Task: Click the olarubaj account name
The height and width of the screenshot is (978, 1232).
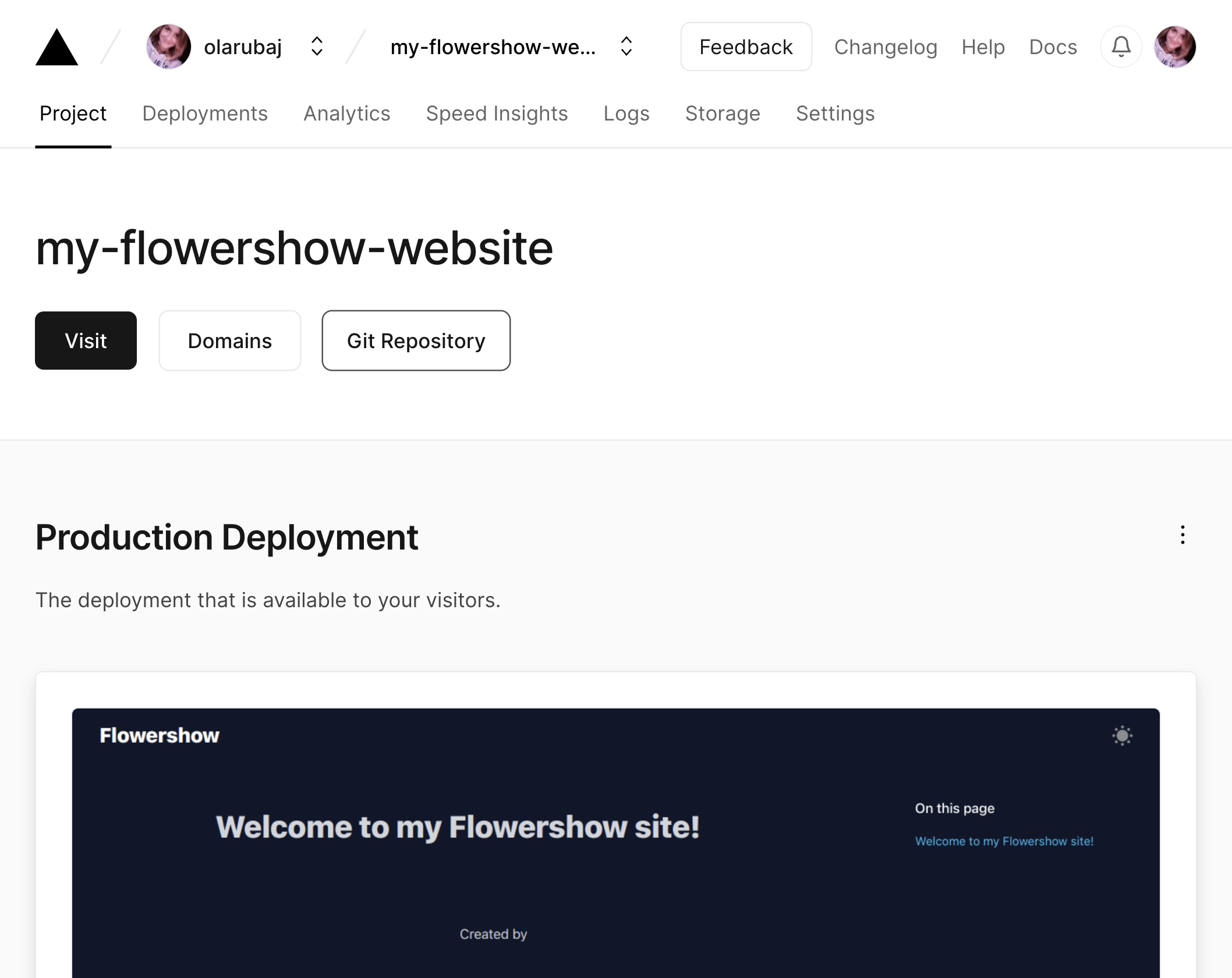Action: (x=243, y=47)
